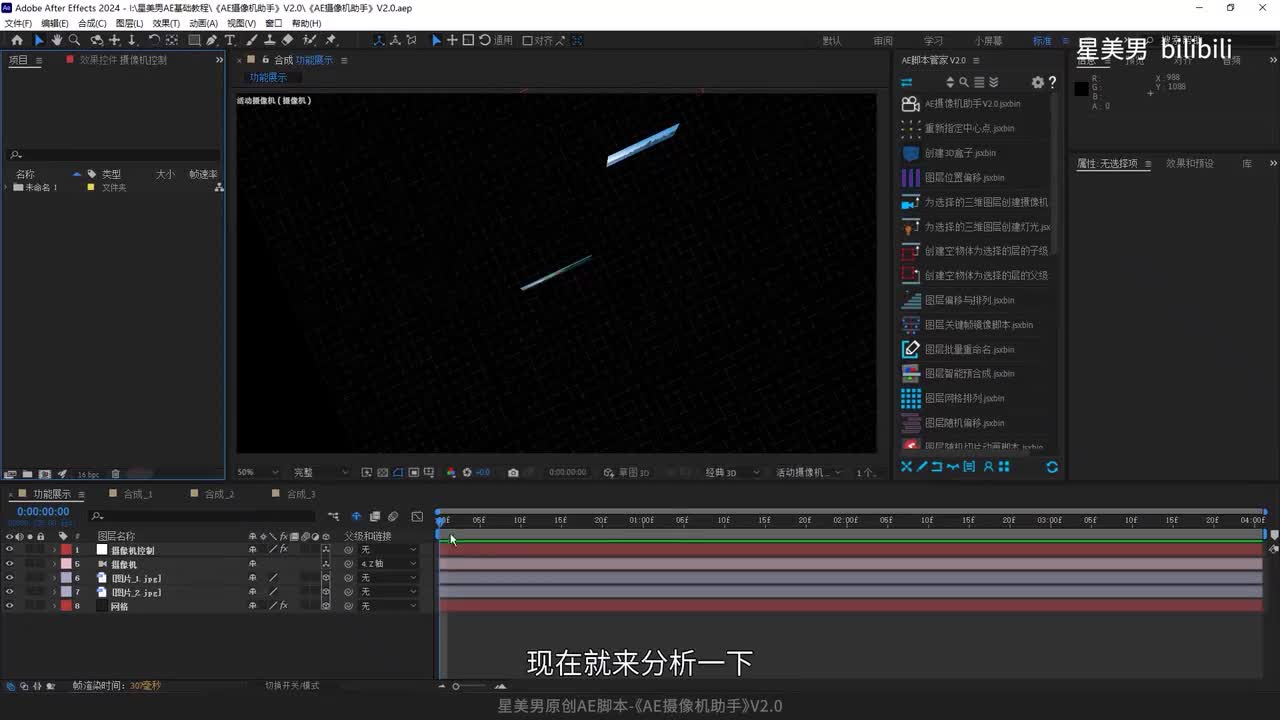Select the Rotation tool

pyautogui.click(x=154, y=40)
